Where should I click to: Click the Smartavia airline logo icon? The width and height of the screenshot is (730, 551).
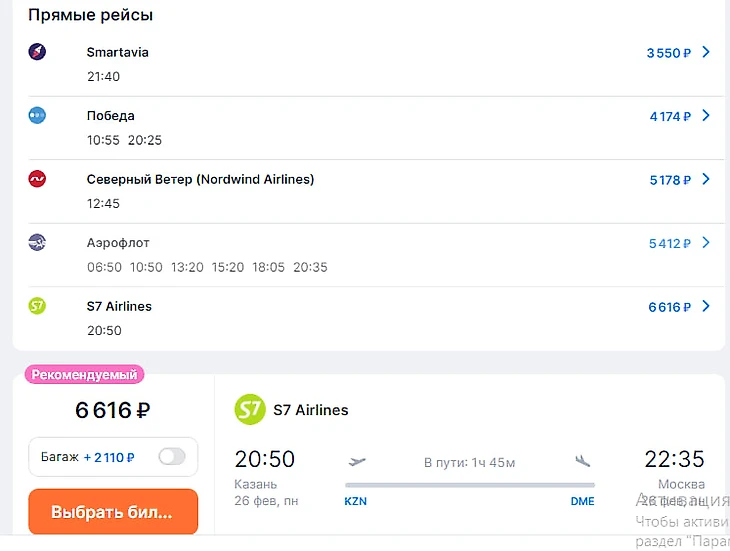click(x=37, y=52)
